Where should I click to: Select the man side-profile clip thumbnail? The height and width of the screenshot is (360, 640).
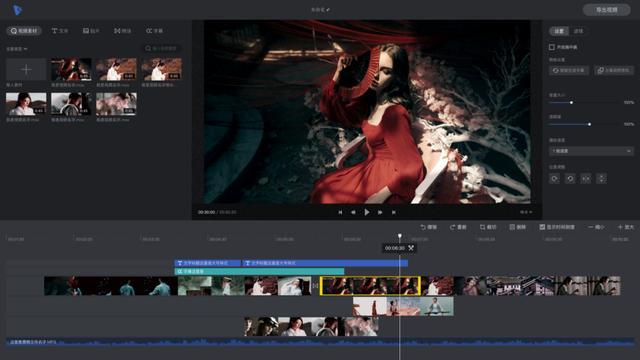click(71, 104)
